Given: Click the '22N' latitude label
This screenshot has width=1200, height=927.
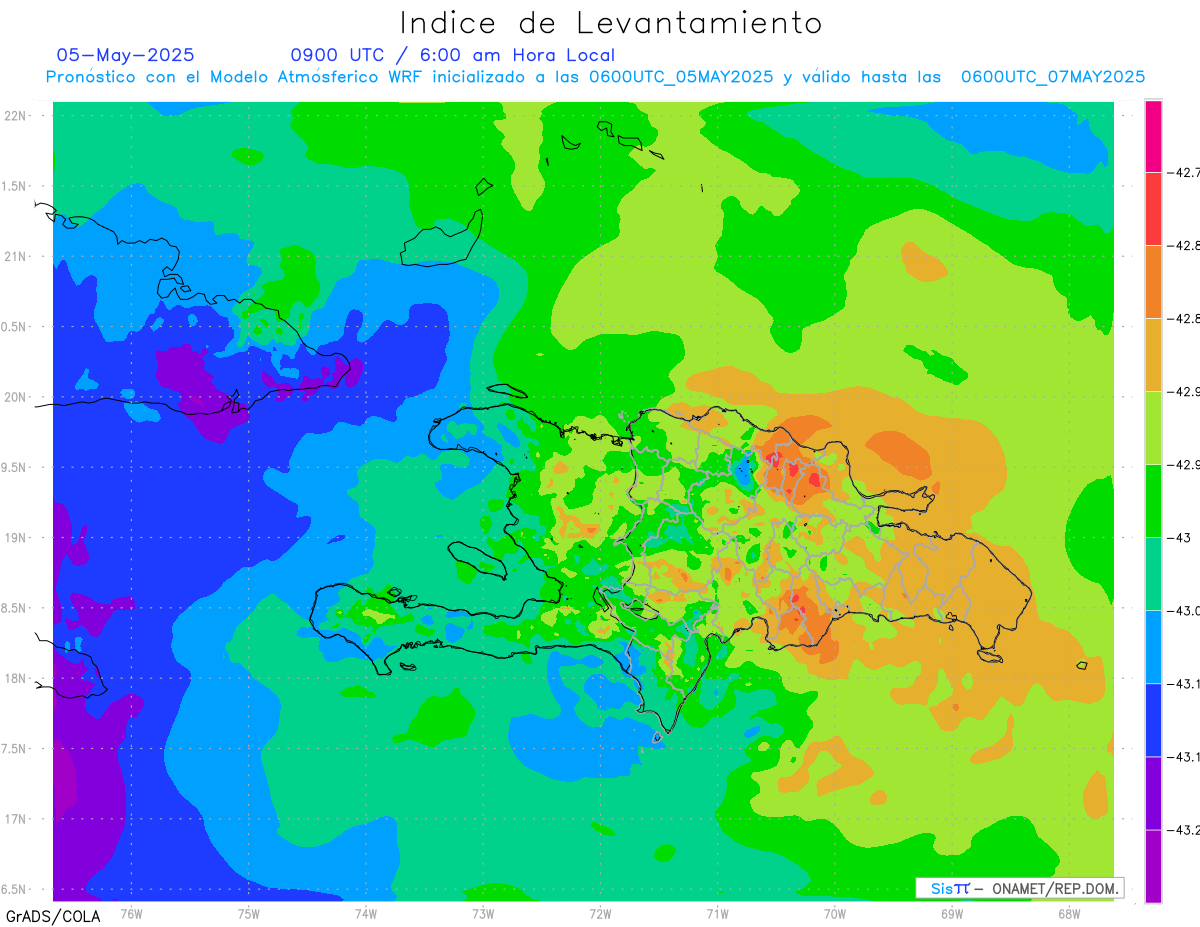Looking at the screenshot, I should tap(16, 116).
